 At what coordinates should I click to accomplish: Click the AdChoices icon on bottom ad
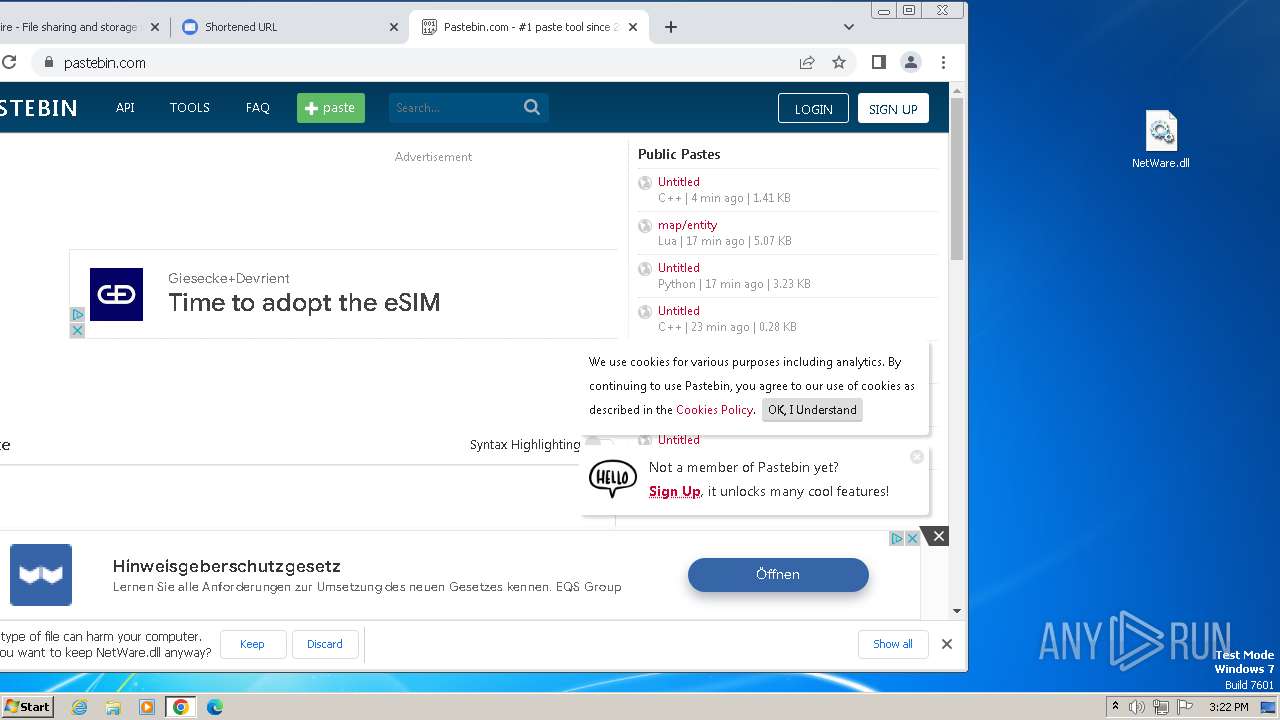897,538
